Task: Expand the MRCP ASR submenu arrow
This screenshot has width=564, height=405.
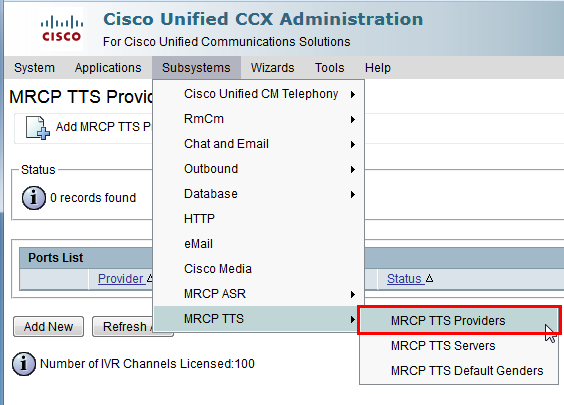Action: pos(353,294)
